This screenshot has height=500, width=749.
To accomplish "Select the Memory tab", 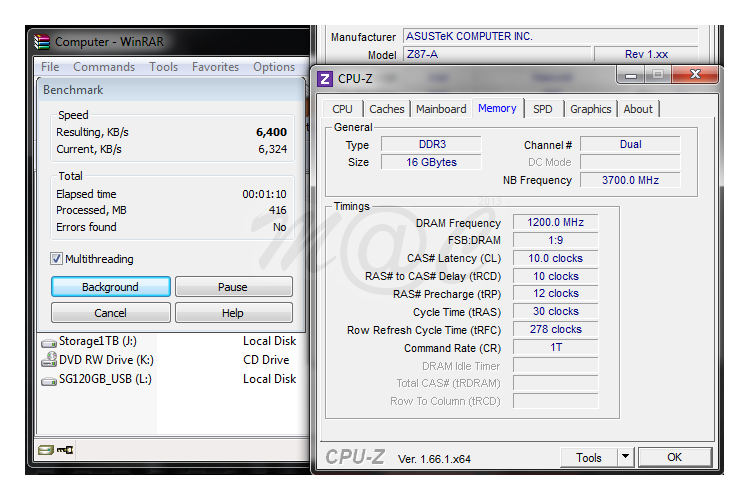I will coord(497,108).
